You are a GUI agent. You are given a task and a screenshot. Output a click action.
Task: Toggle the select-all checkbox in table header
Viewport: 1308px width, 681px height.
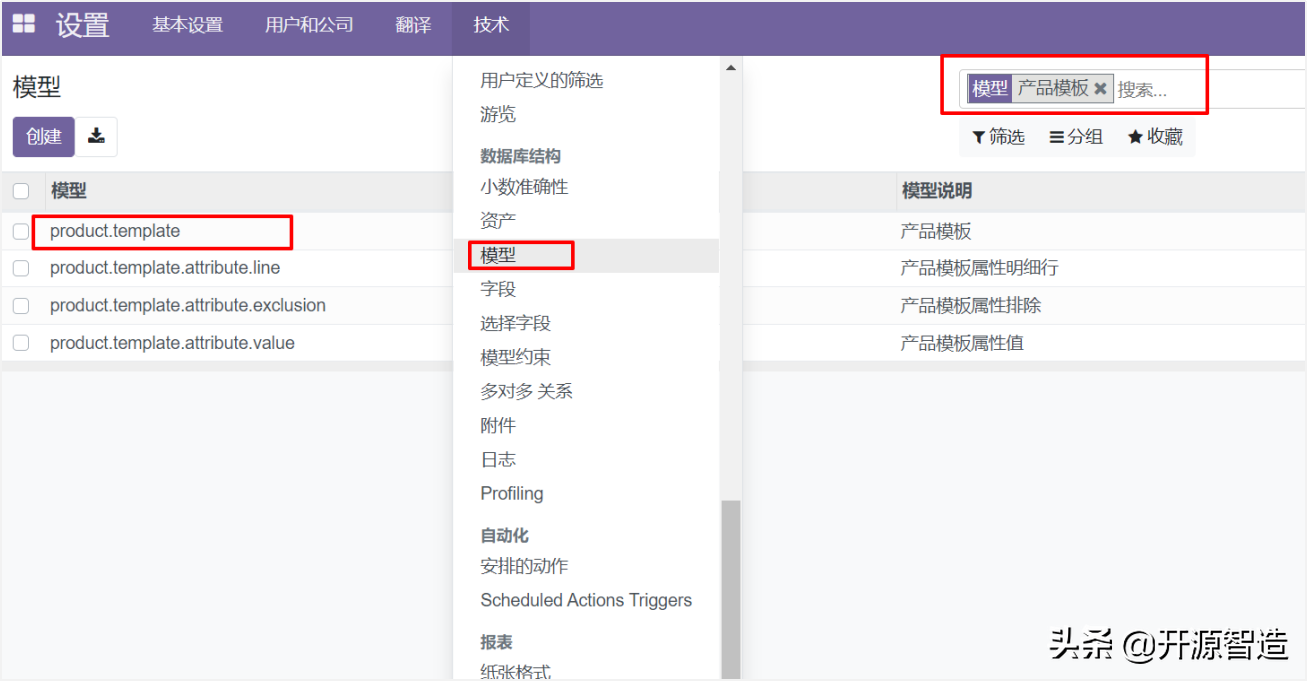(x=21, y=191)
